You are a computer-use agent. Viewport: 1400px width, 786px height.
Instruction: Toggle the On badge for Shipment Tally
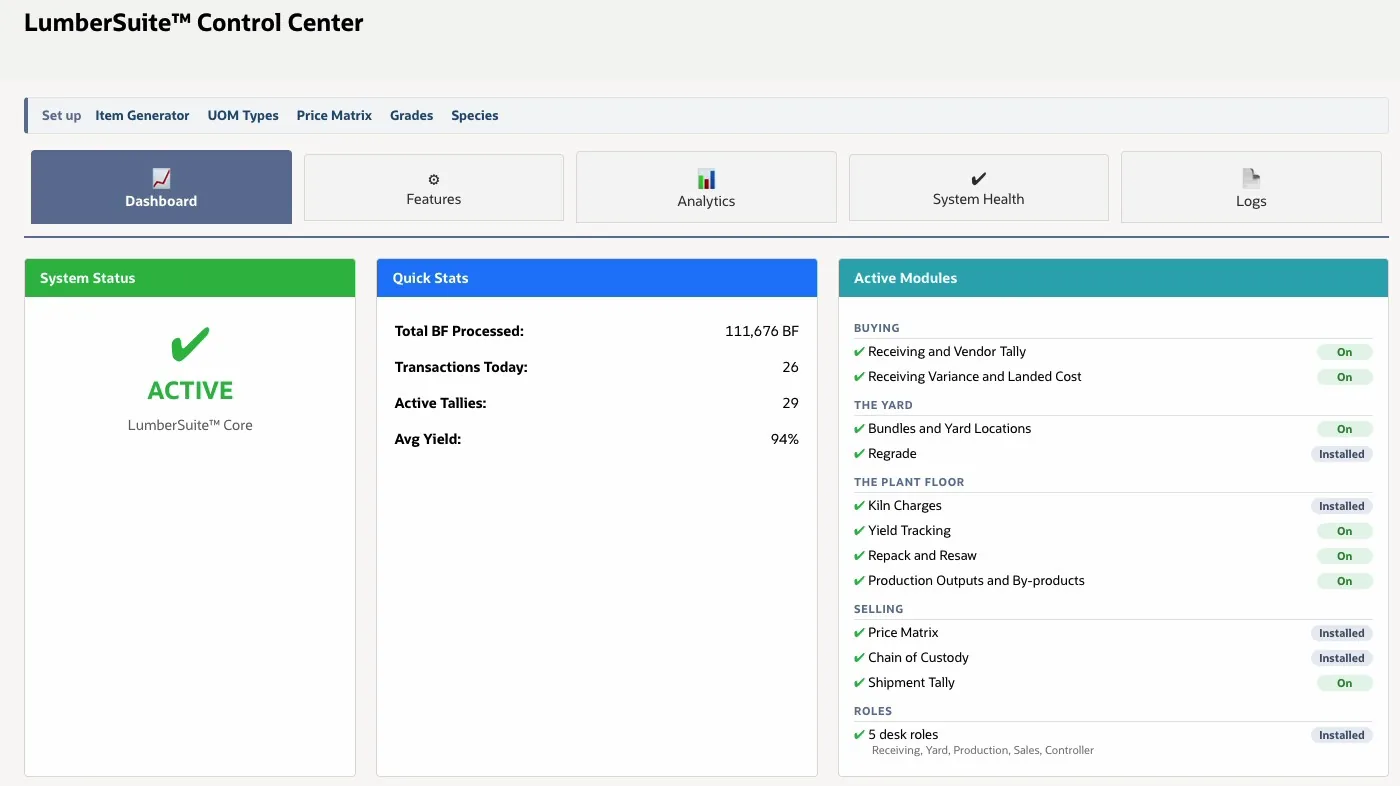pyautogui.click(x=1345, y=683)
